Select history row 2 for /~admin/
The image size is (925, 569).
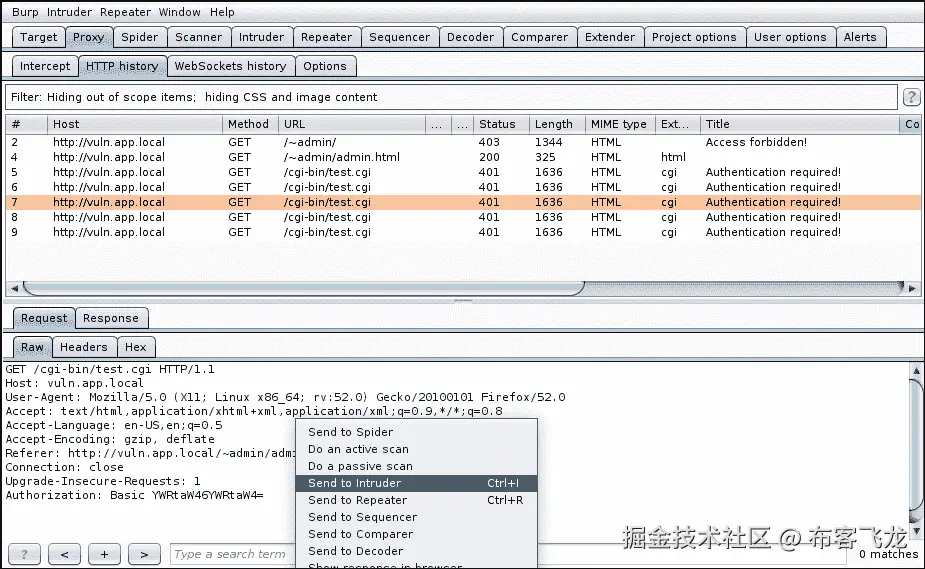click(x=463, y=142)
